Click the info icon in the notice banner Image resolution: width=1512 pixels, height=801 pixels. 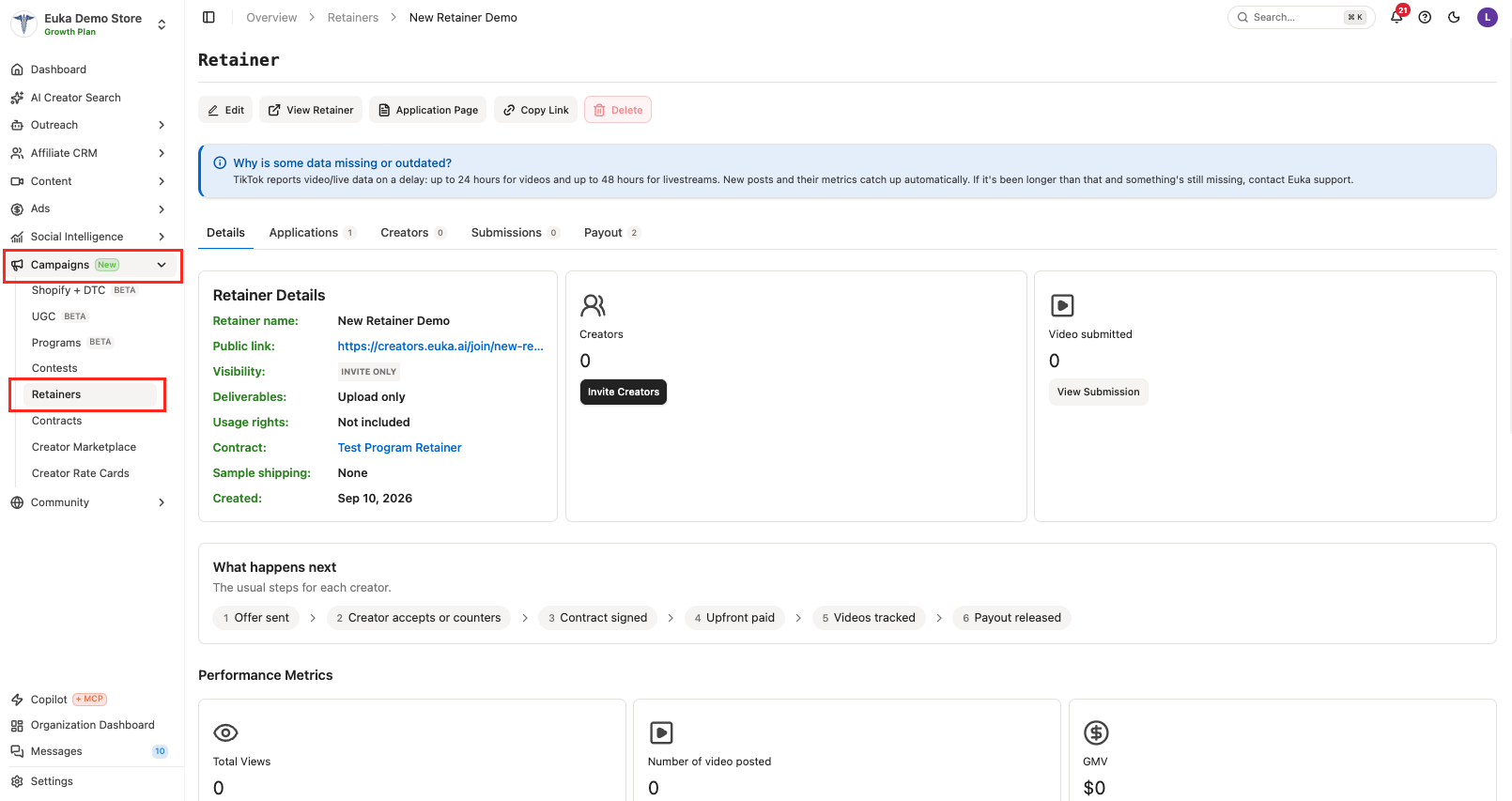pyautogui.click(x=220, y=162)
